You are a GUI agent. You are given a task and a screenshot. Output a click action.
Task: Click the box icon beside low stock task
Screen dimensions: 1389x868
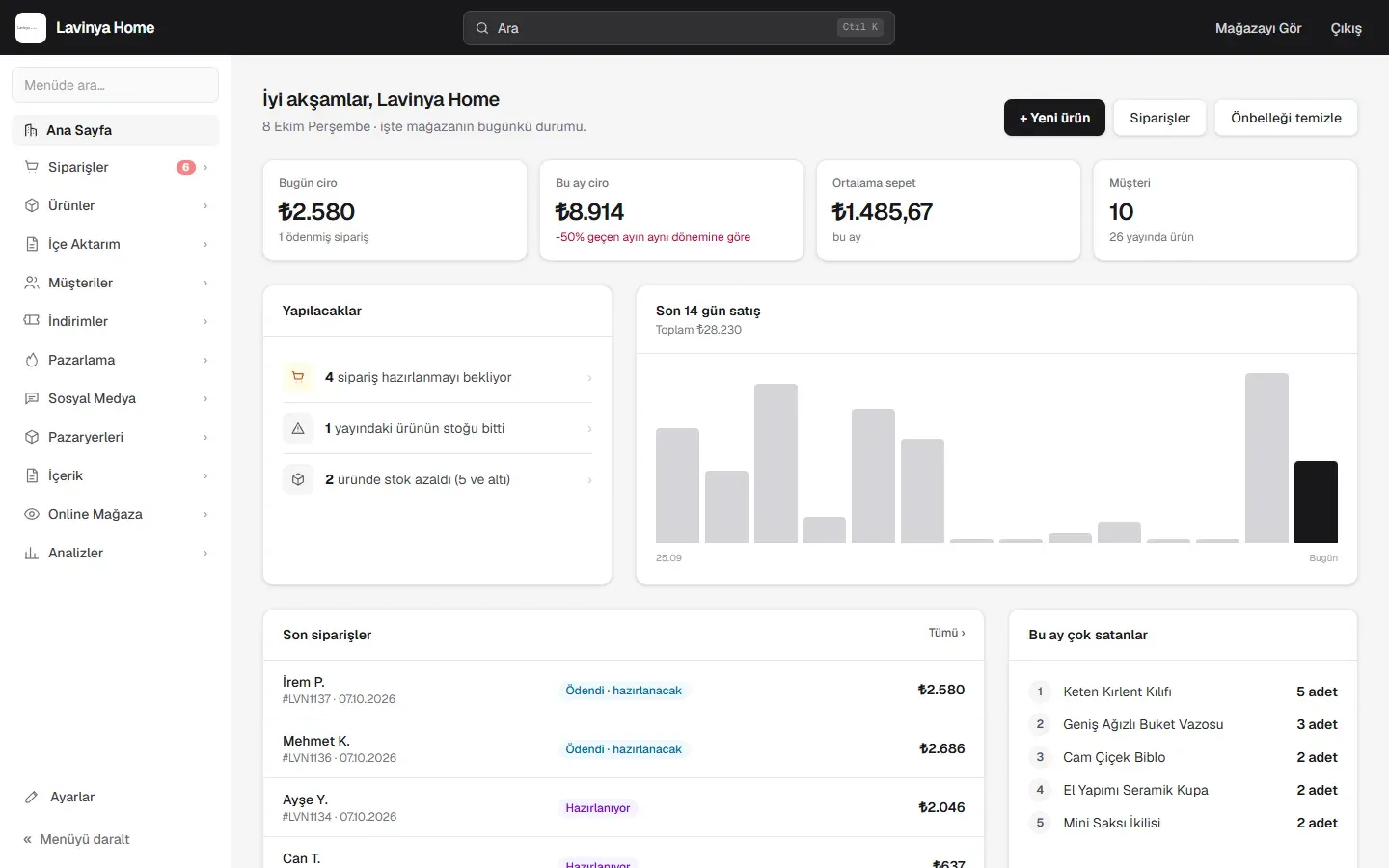pyautogui.click(x=298, y=479)
